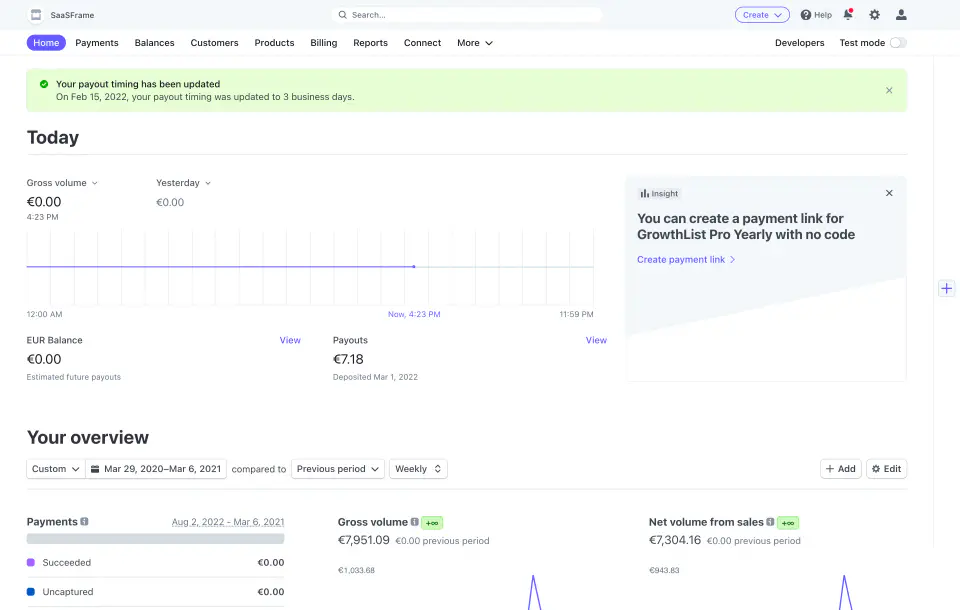Open settings via gear icon
Viewport: 960px width, 610px height.
pos(874,15)
